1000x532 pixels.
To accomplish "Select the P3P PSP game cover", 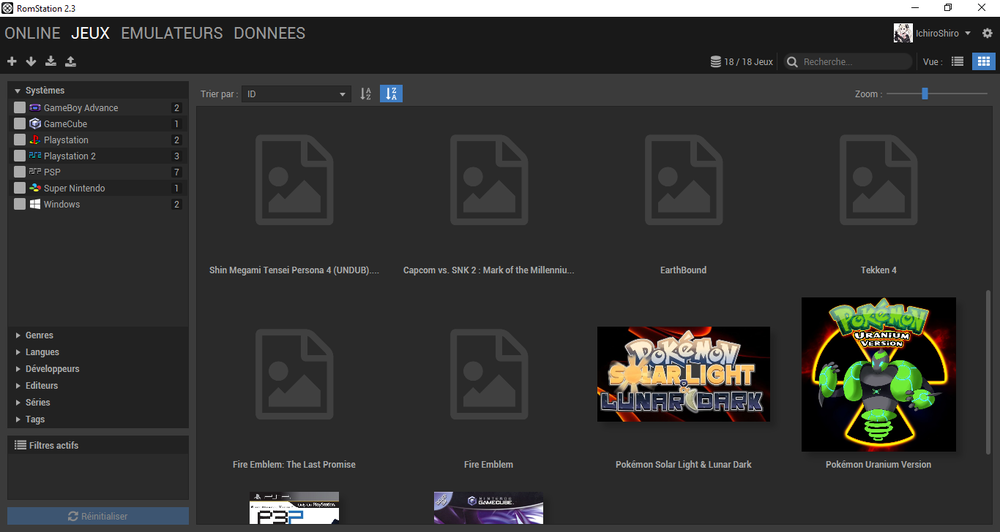I will (294, 508).
